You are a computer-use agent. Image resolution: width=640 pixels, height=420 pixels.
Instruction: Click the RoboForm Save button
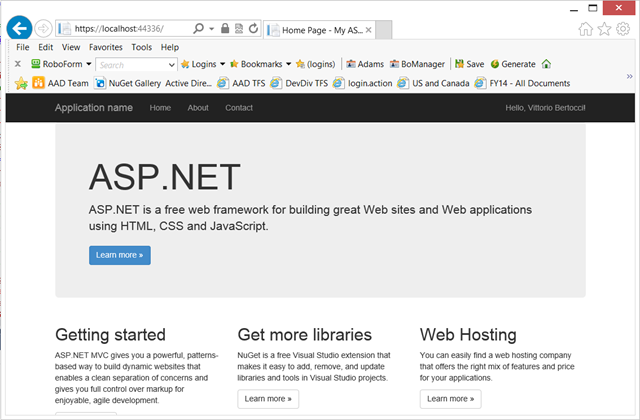[469, 64]
